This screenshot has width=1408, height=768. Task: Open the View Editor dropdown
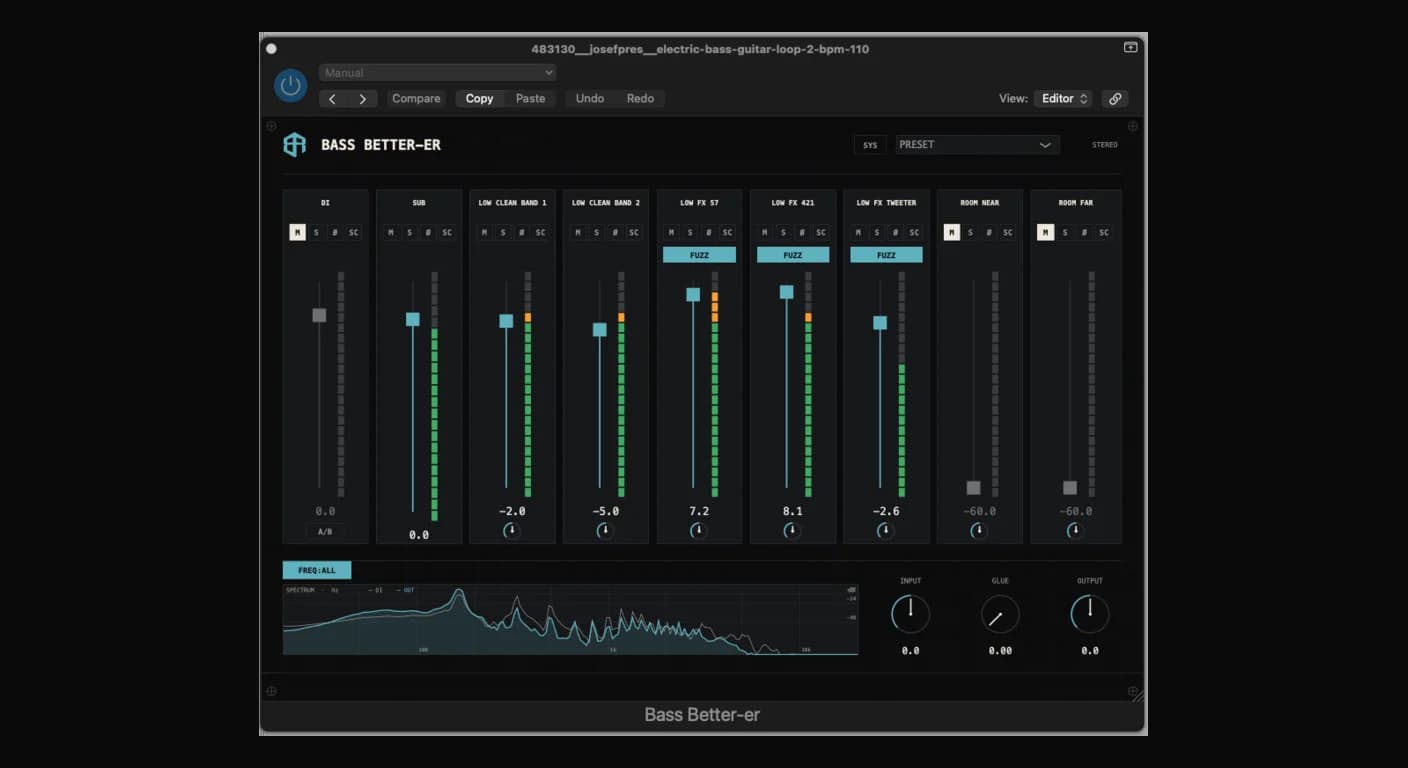1064,99
